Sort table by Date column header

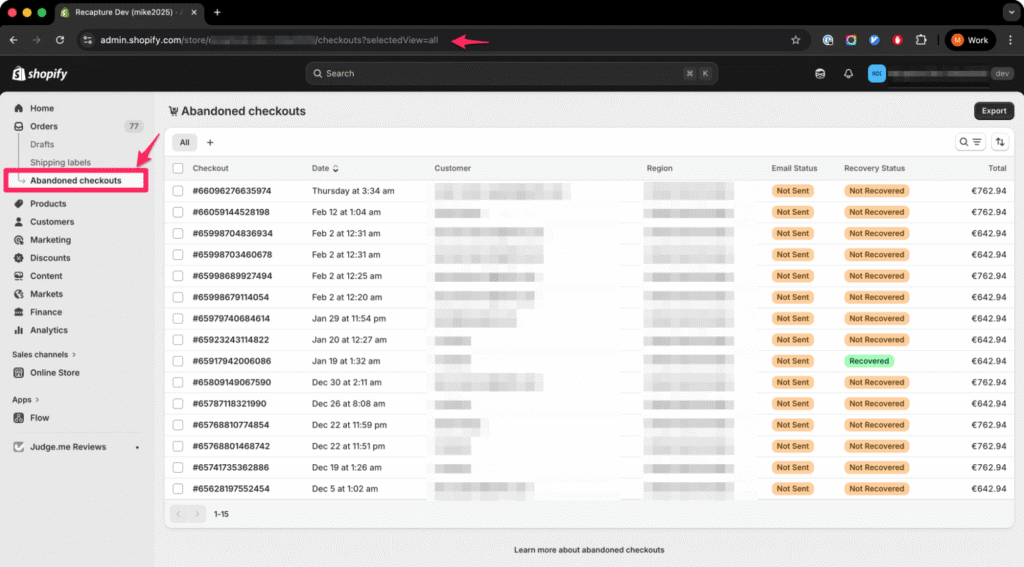324,168
